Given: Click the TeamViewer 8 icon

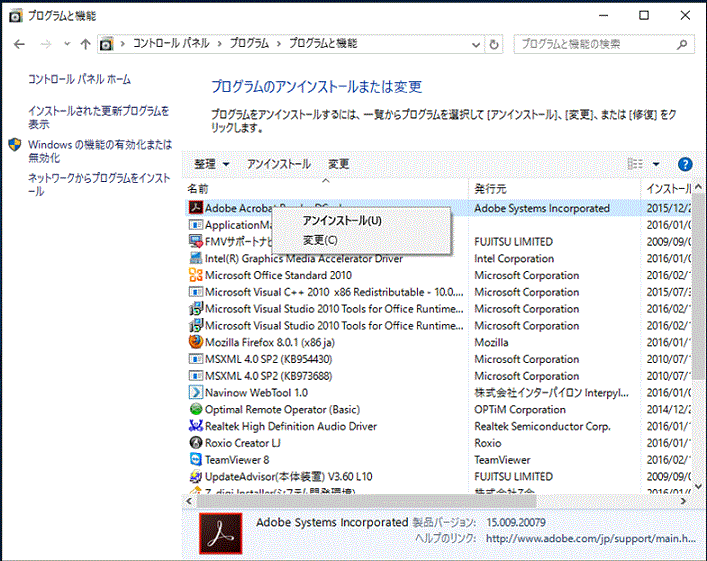Looking at the screenshot, I should point(196,459).
